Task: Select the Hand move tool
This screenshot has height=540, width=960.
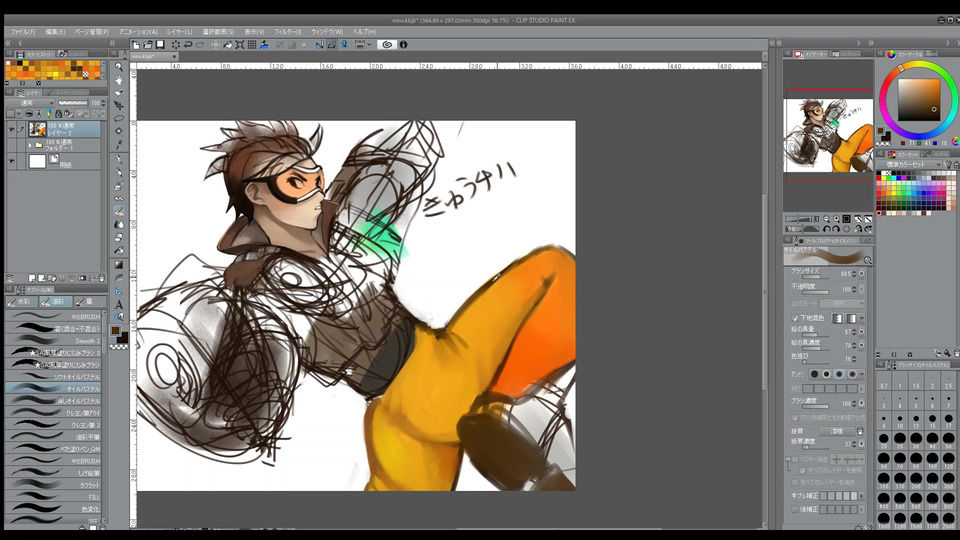Action: click(x=119, y=80)
